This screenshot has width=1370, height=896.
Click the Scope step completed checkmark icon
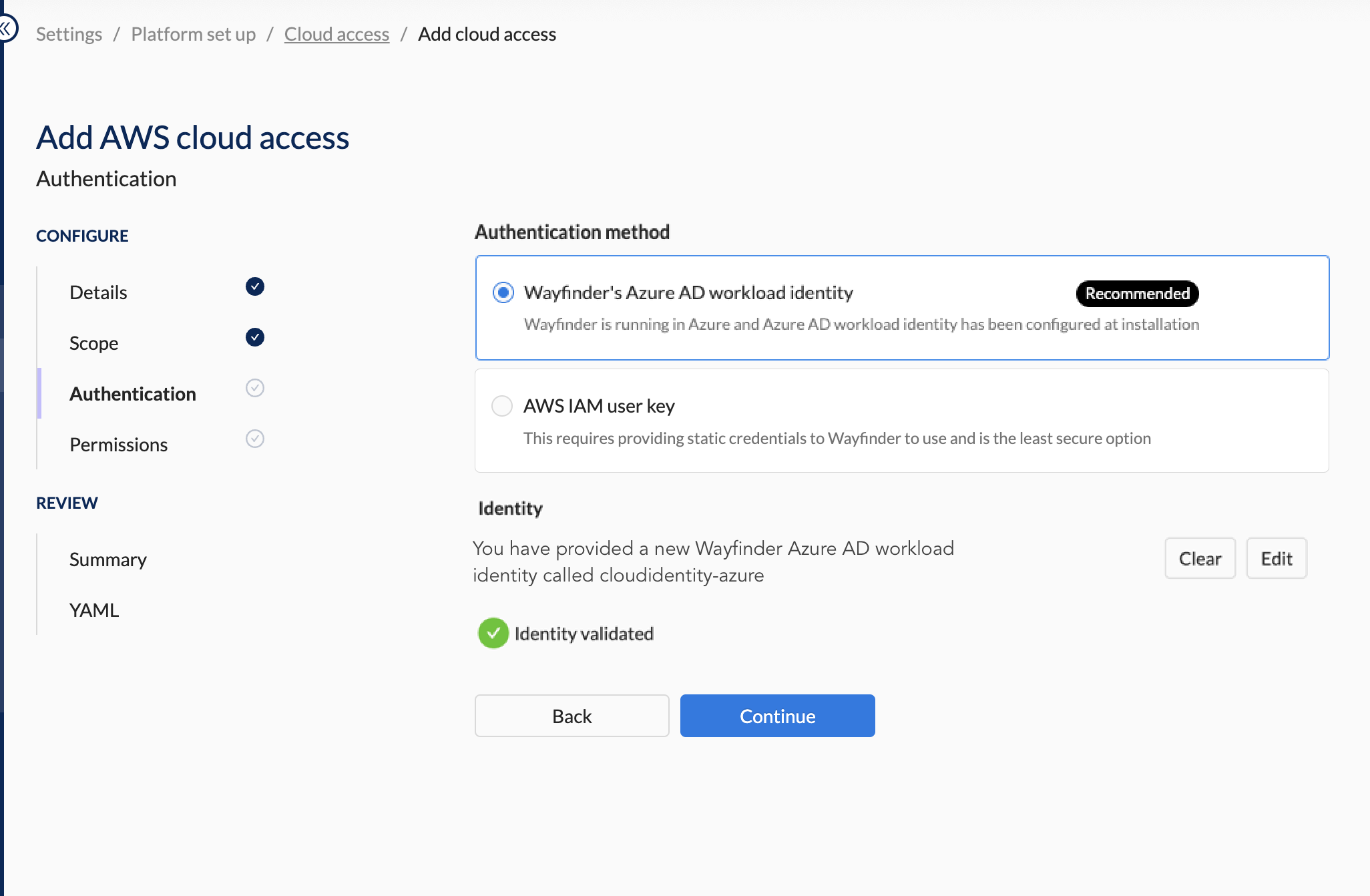coord(255,337)
